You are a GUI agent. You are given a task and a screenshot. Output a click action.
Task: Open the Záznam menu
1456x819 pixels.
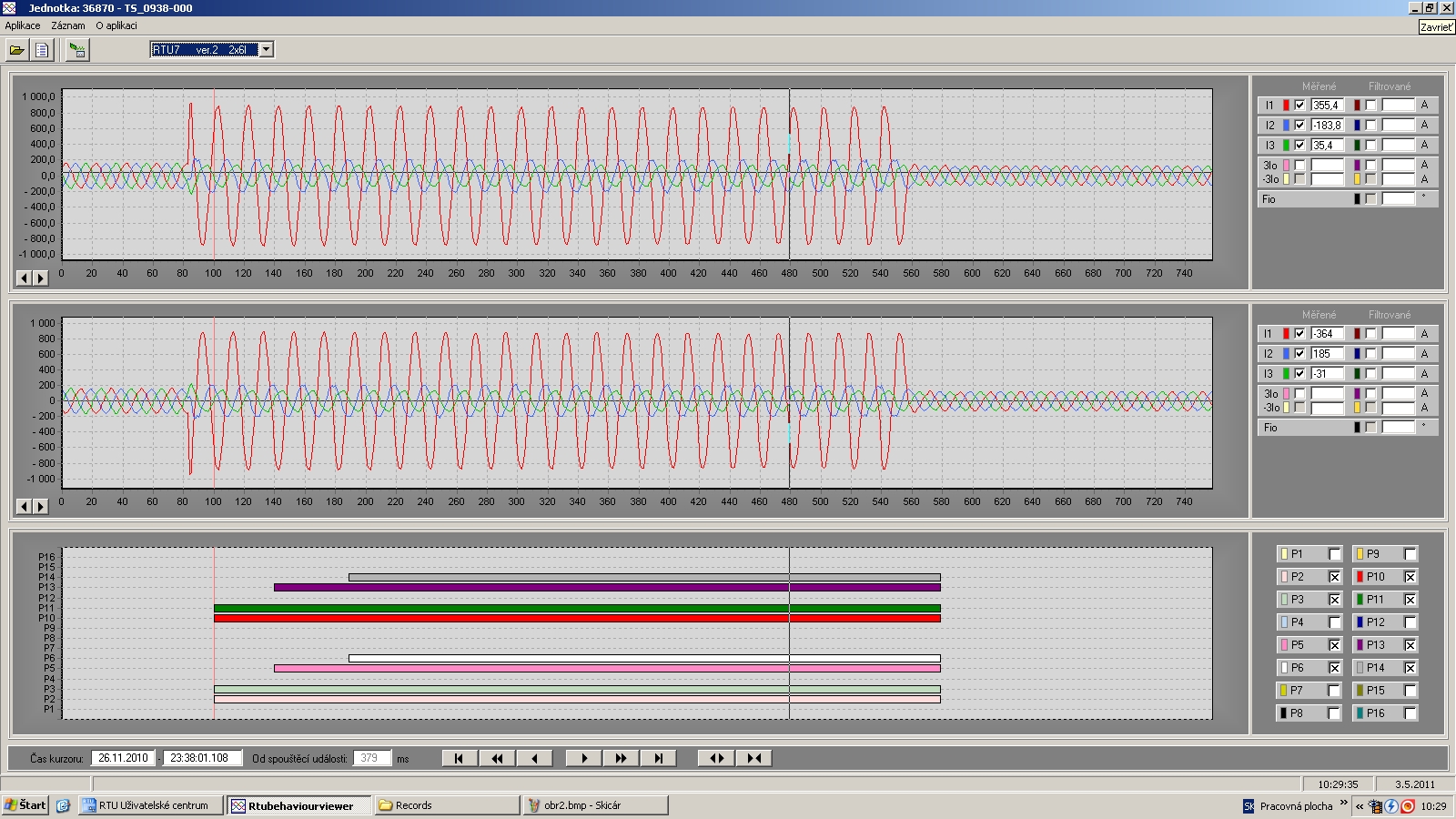pos(68,25)
